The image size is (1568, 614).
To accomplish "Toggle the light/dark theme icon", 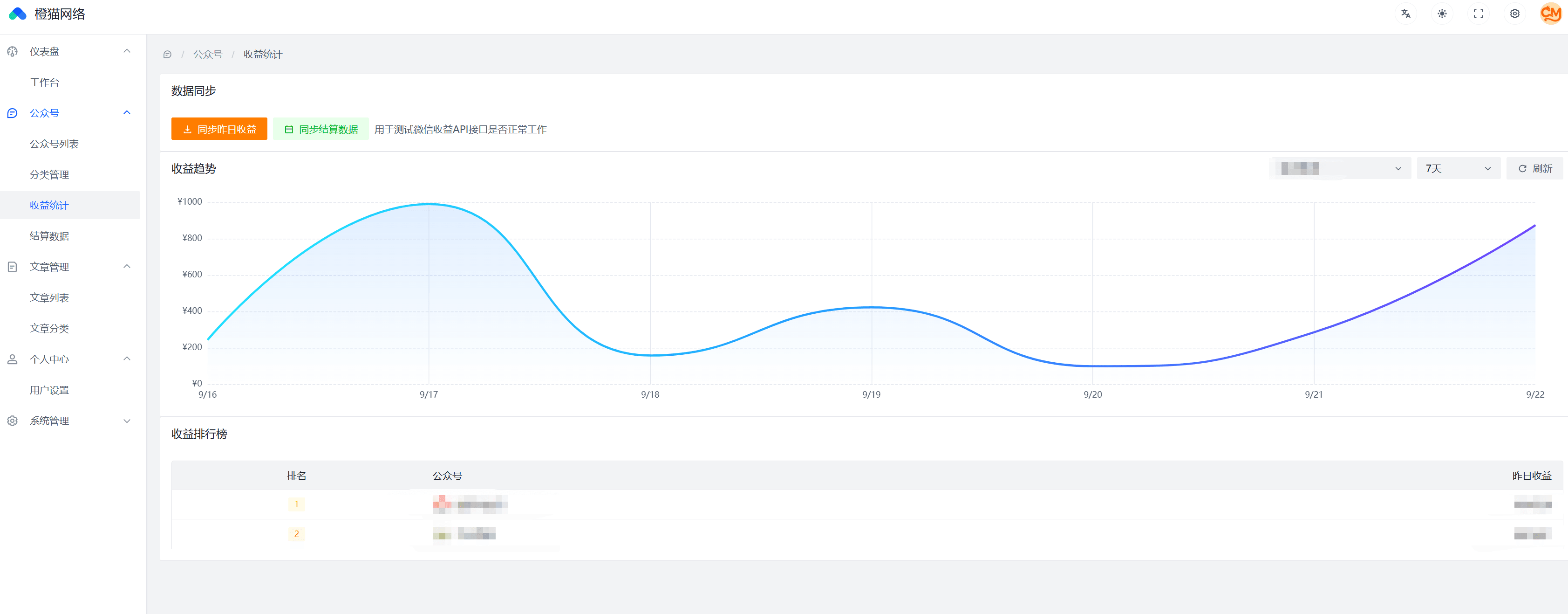I will [1442, 14].
